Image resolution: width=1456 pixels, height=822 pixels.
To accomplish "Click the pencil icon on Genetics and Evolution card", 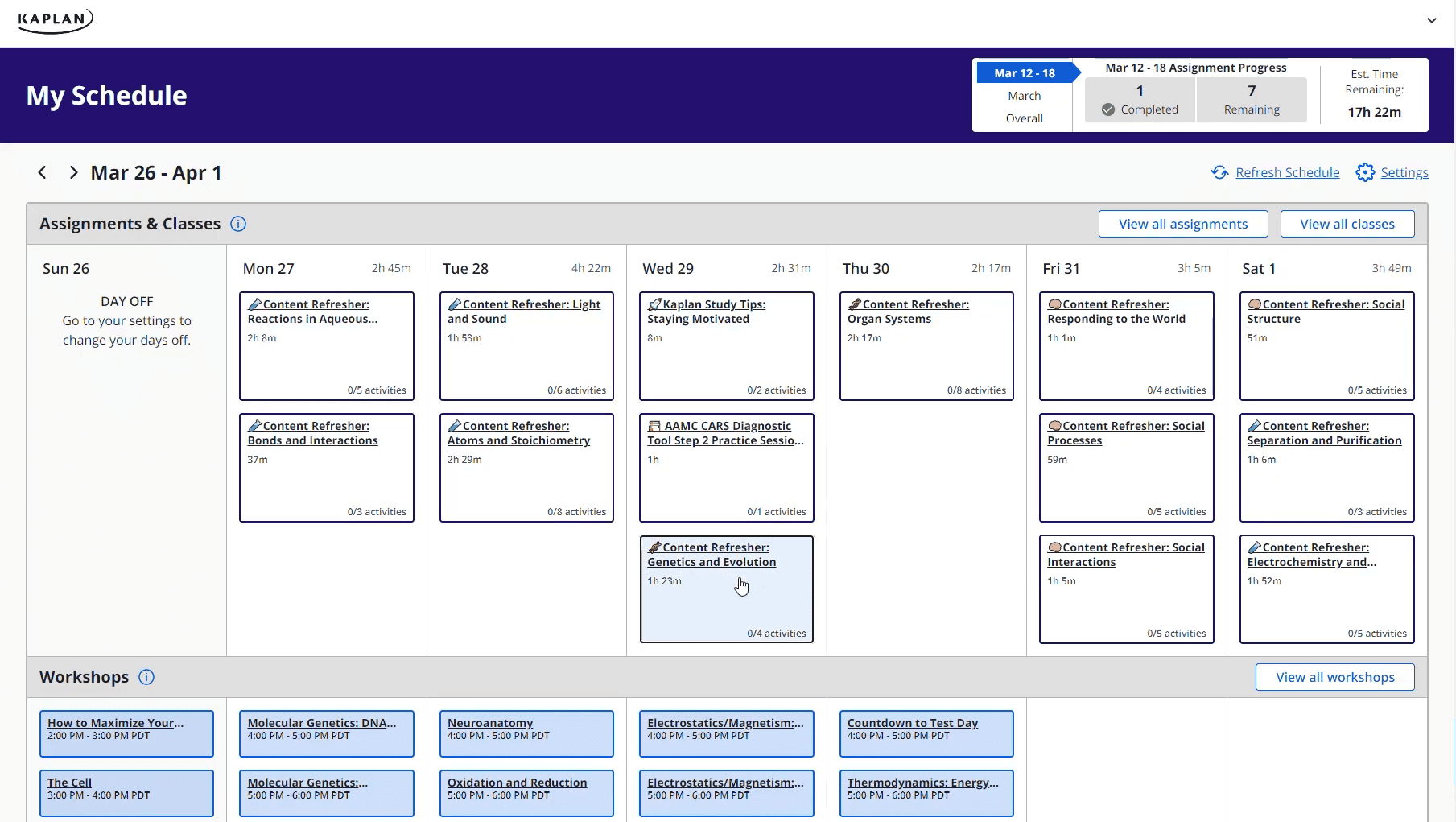I will point(654,547).
